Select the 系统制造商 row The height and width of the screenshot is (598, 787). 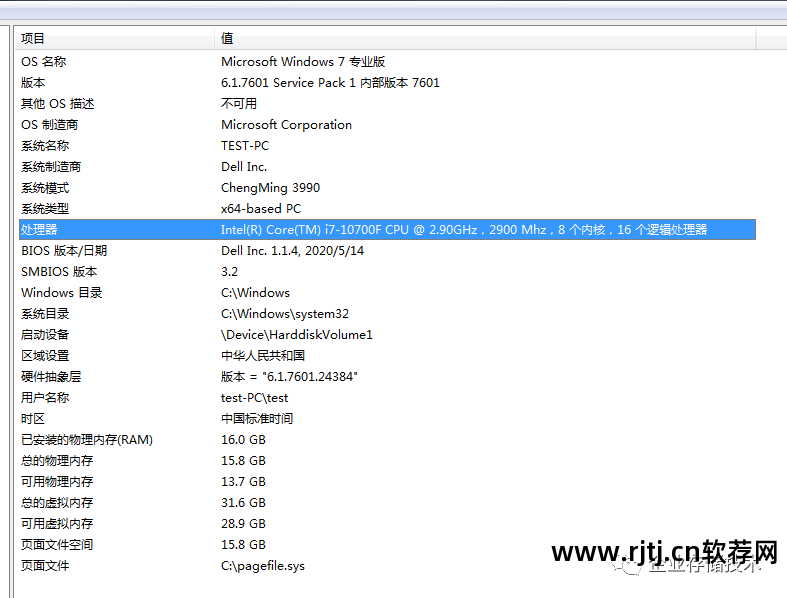point(387,167)
